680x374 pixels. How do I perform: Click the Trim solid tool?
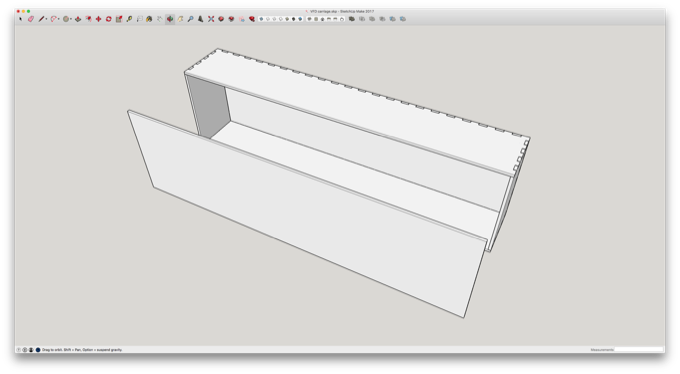[392, 19]
